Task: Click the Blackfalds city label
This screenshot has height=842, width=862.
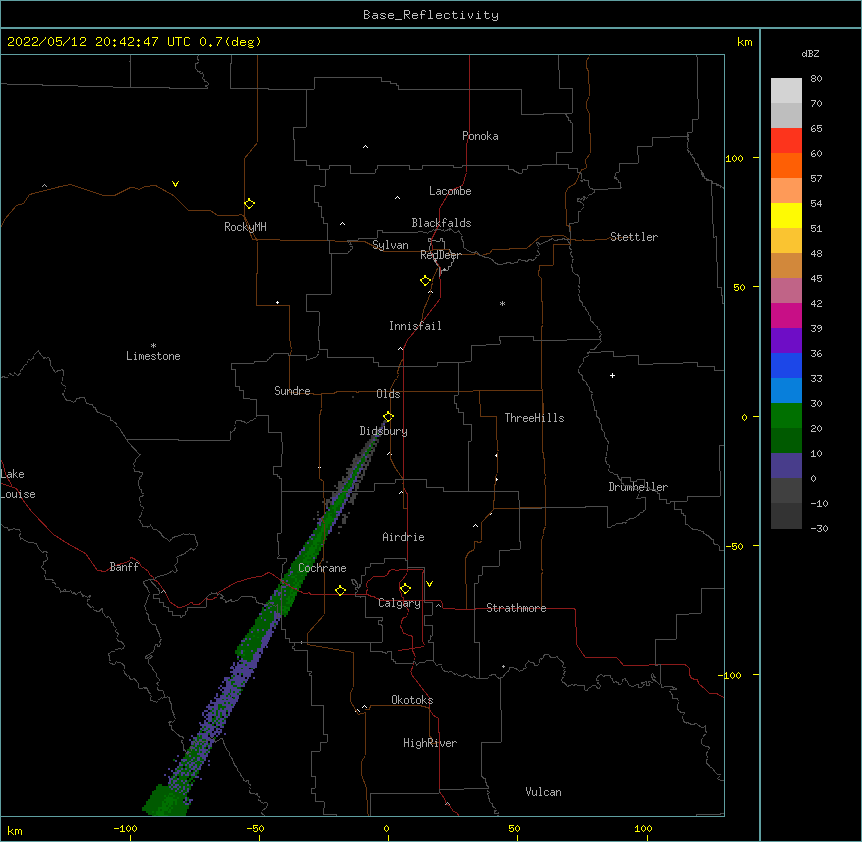Action: click(x=441, y=223)
